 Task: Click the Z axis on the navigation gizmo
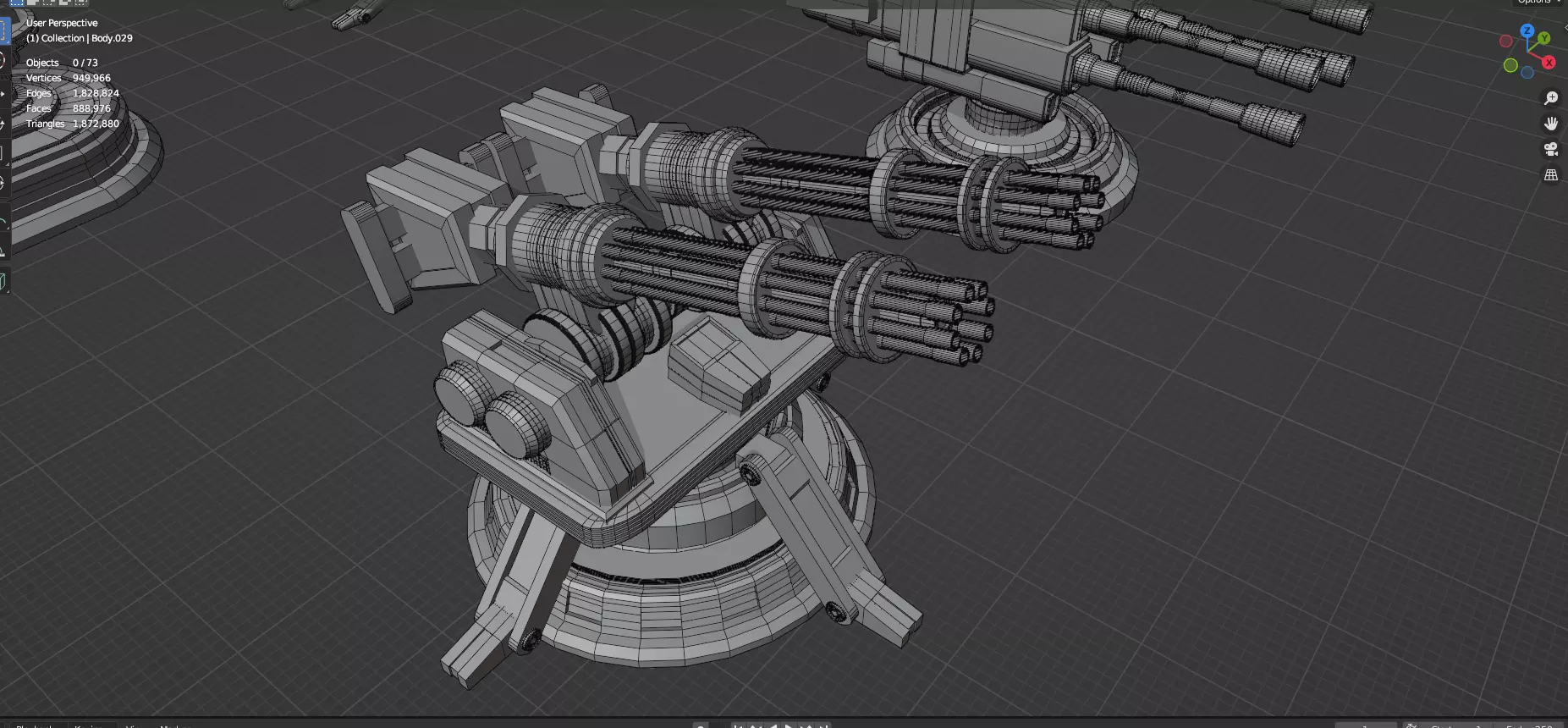click(1527, 30)
